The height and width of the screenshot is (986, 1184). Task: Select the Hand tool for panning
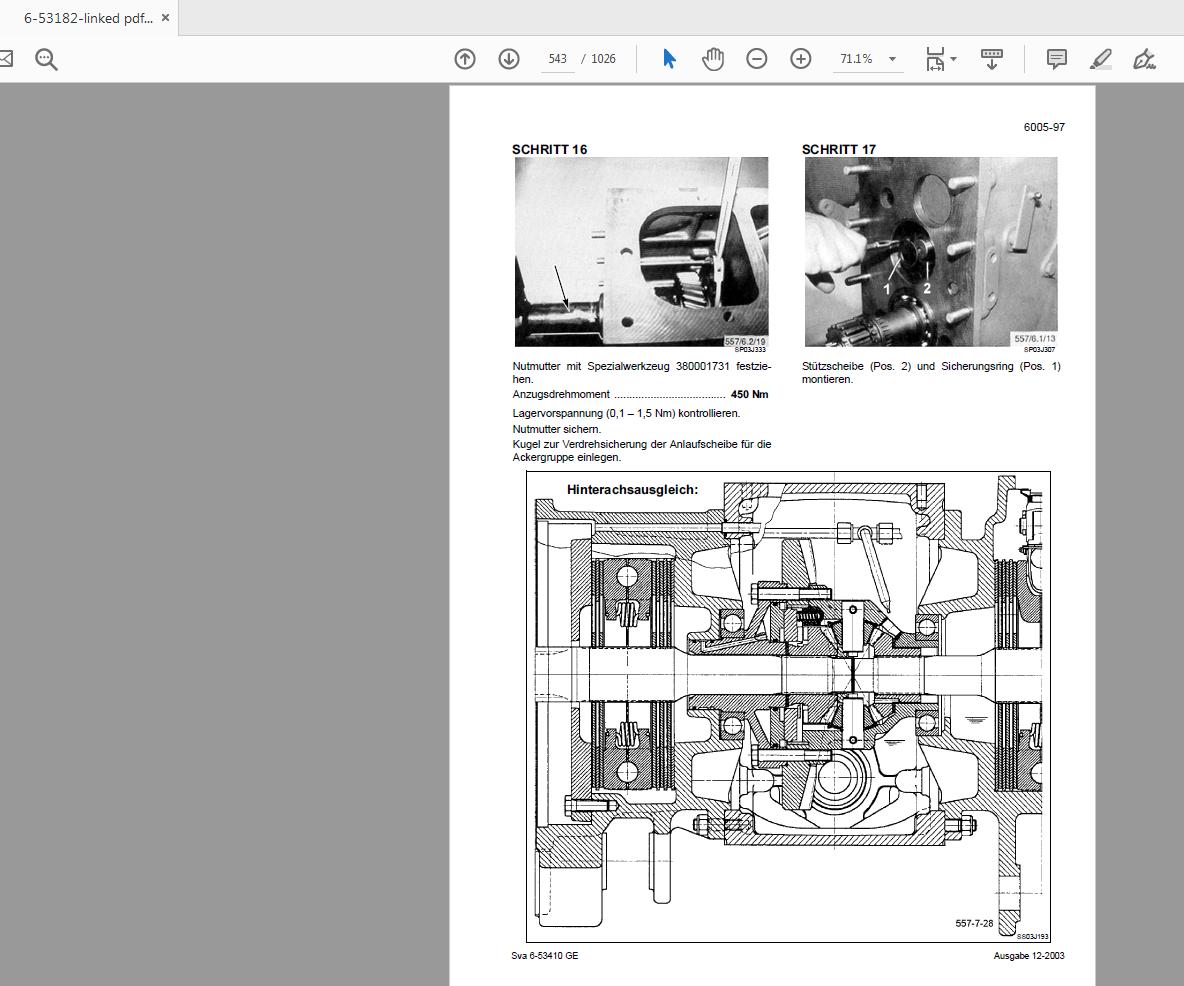tap(713, 59)
